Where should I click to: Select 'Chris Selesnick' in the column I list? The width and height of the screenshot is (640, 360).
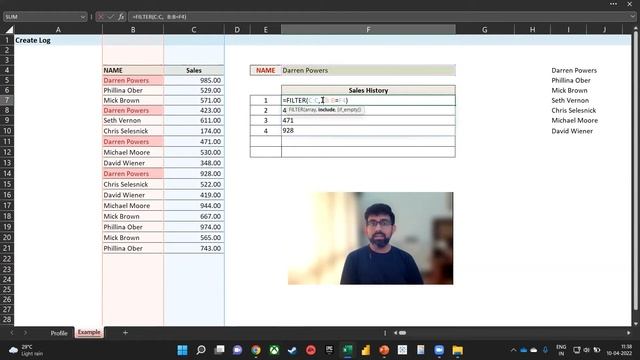tap(573, 110)
